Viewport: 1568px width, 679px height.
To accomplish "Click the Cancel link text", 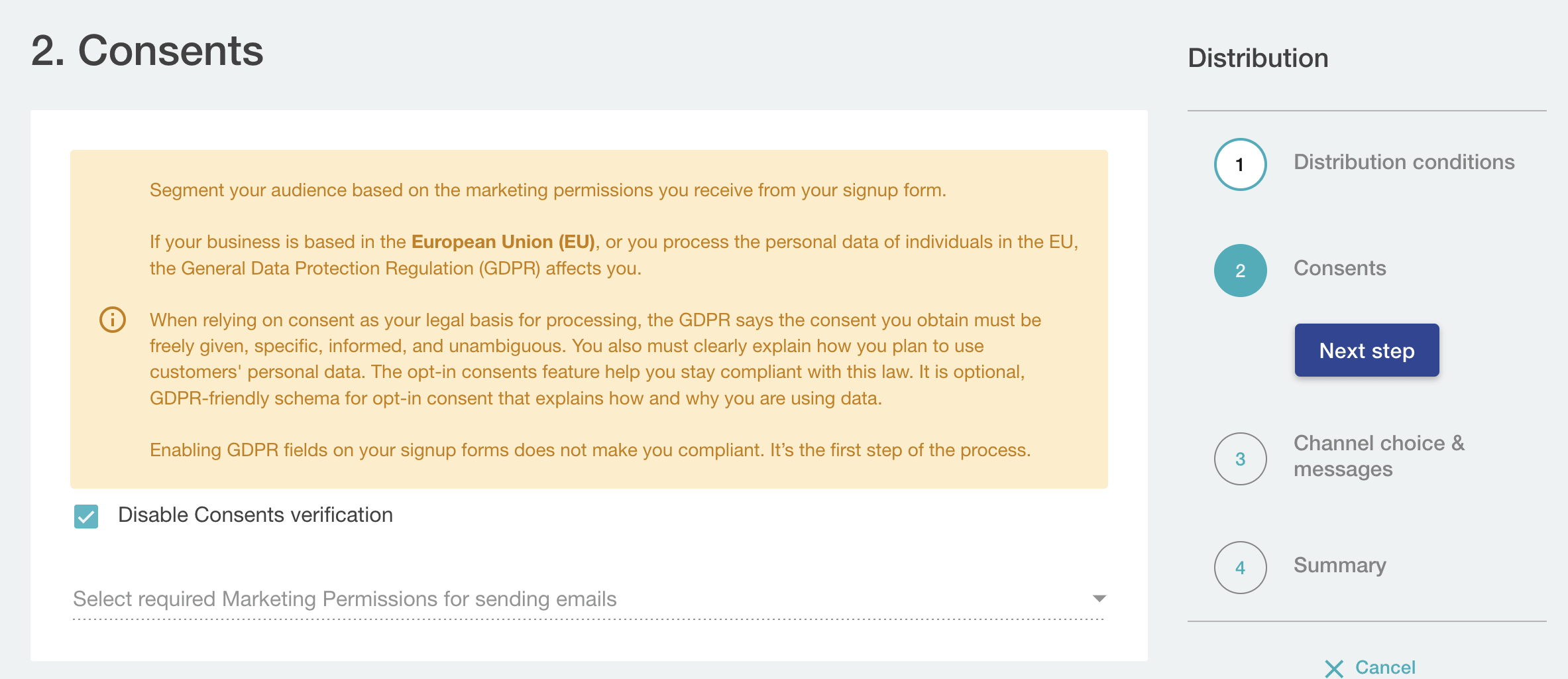I will click(x=1385, y=667).
